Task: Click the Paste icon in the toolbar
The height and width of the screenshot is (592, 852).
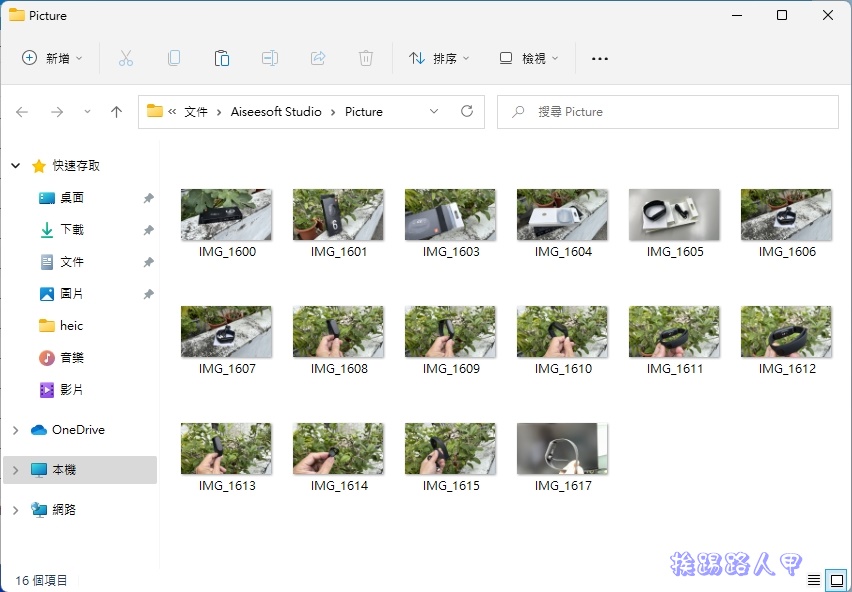Action: 222,58
